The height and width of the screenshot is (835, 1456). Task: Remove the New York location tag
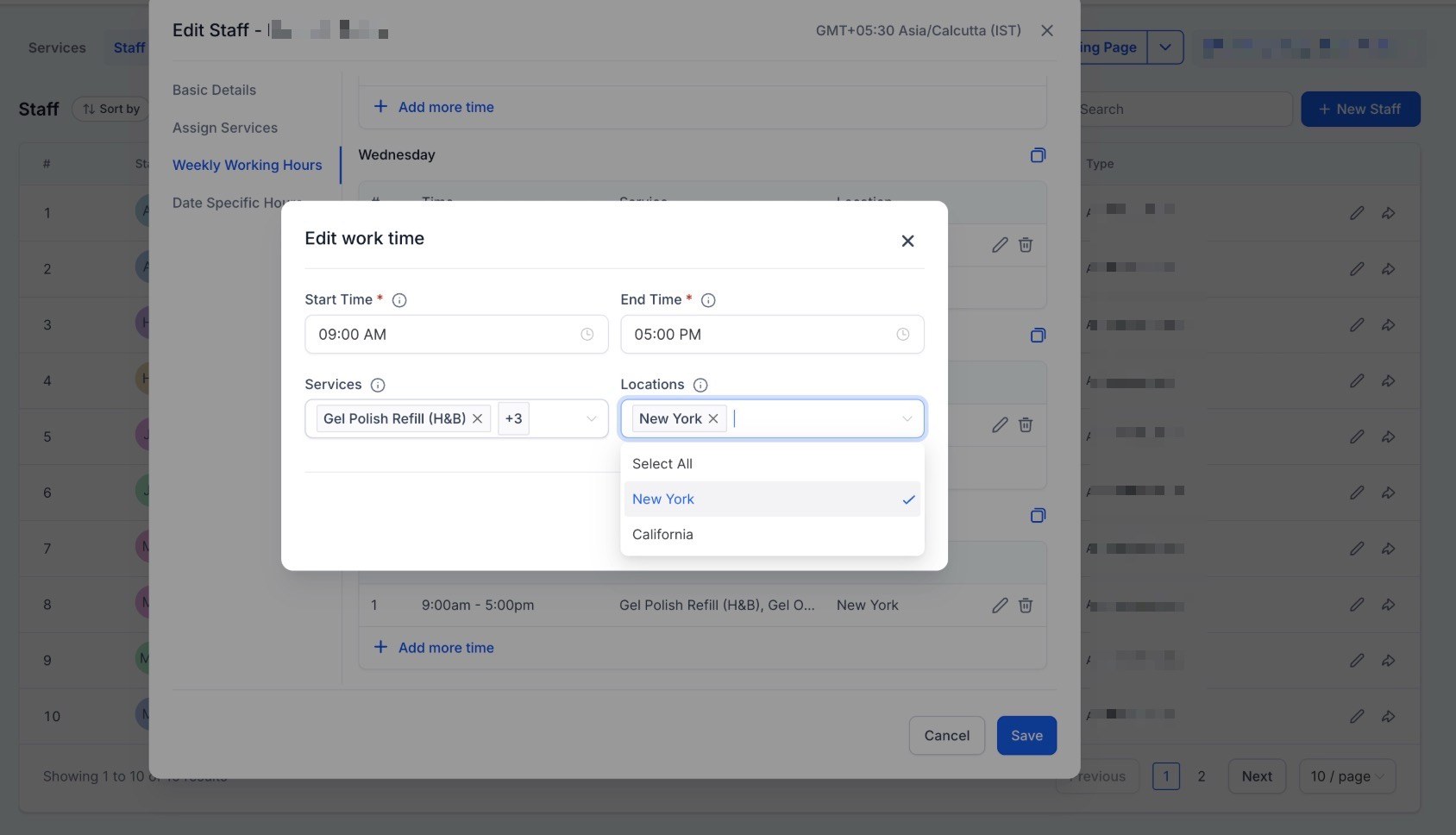(713, 418)
